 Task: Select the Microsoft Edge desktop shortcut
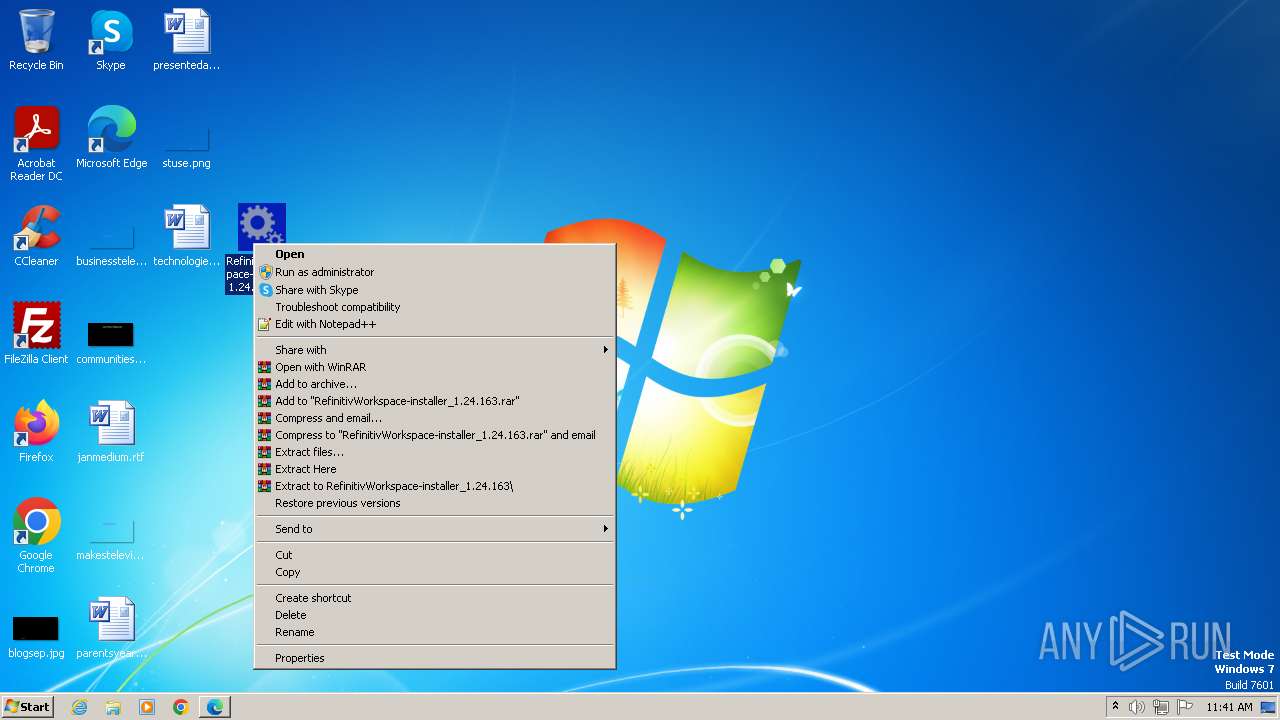pyautogui.click(x=111, y=137)
